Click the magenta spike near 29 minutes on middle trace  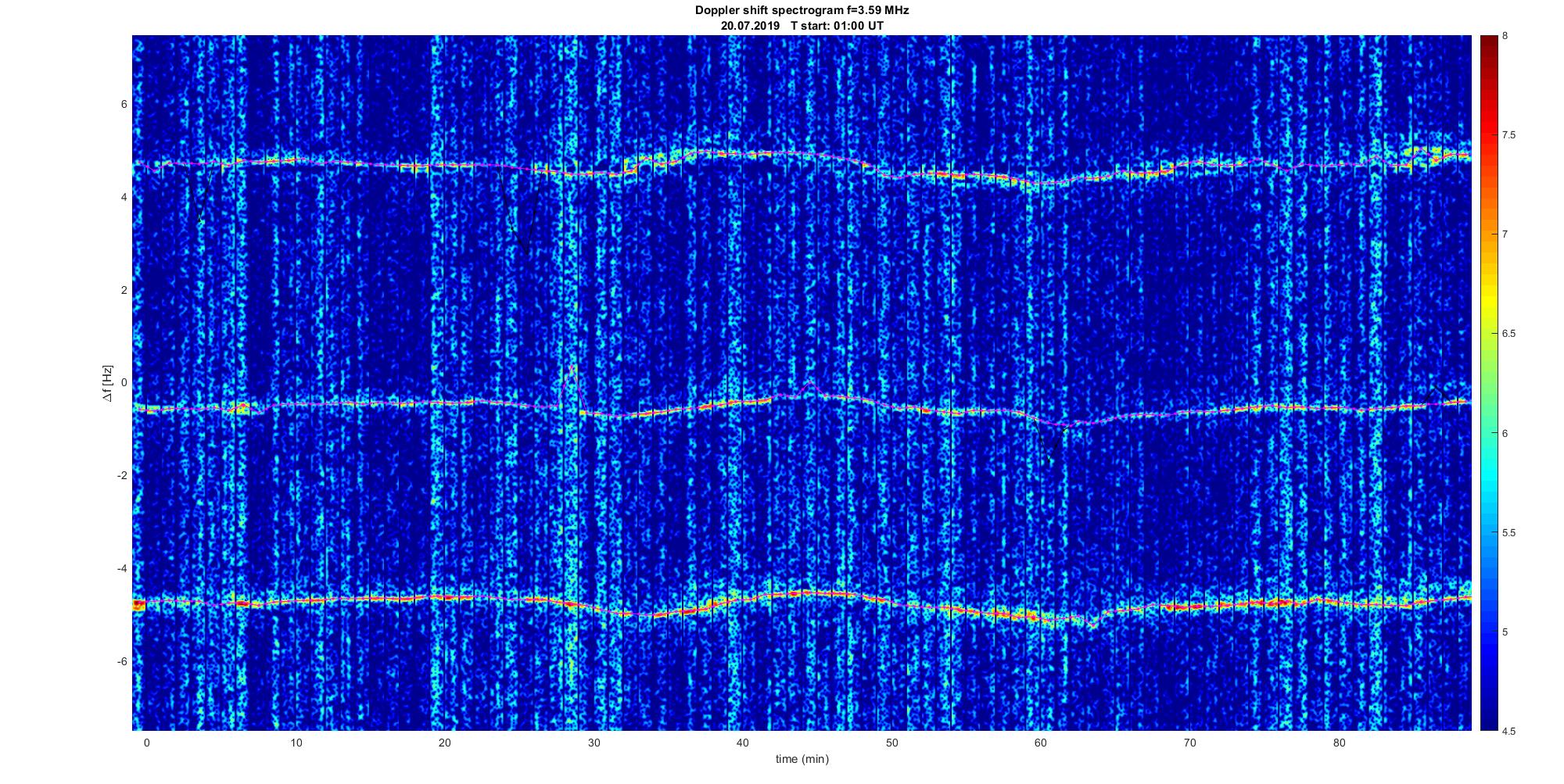573,385
